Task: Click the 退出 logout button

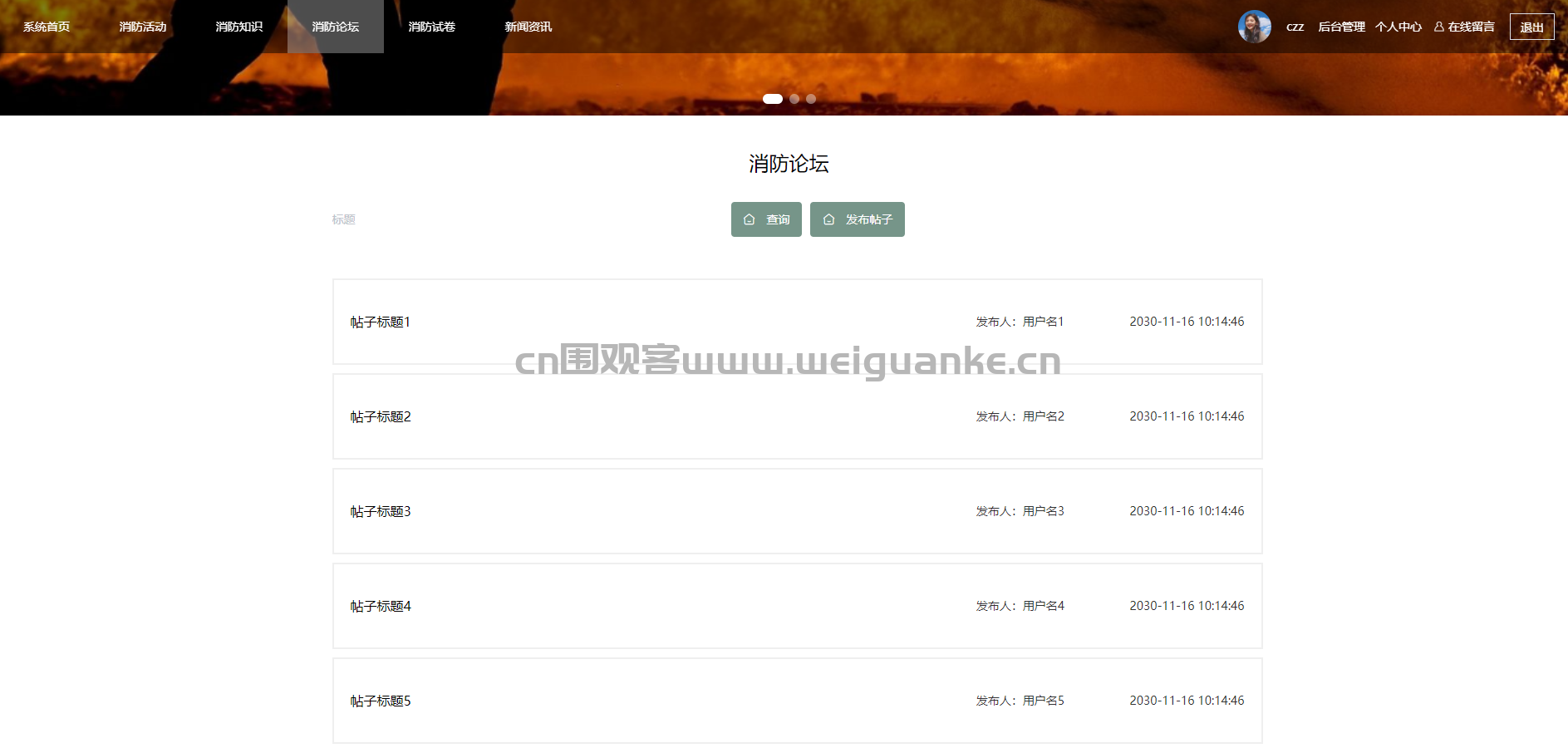Action: pos(1531,27)
